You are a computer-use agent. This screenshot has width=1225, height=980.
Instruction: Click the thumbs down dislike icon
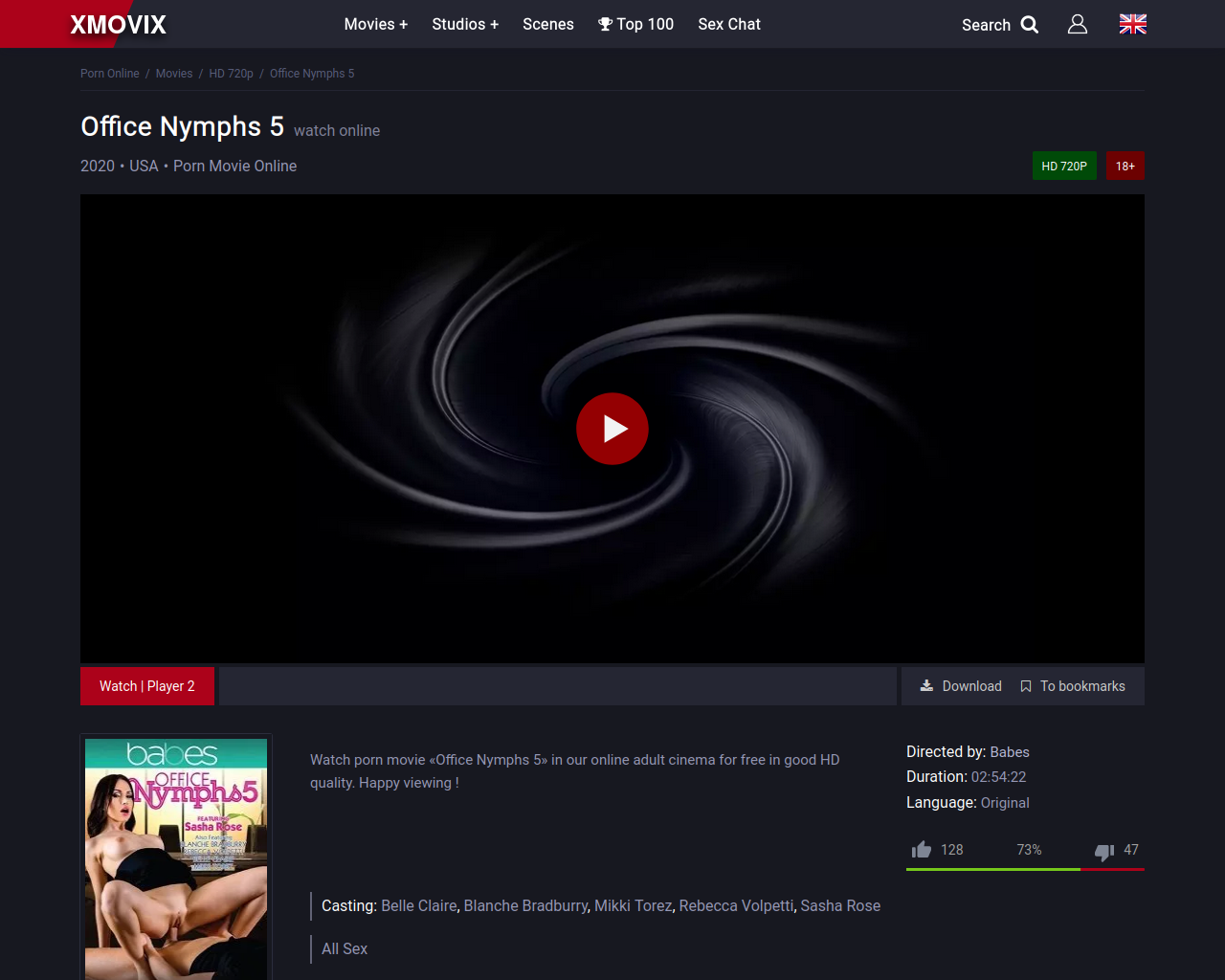tap(1104, 851)
